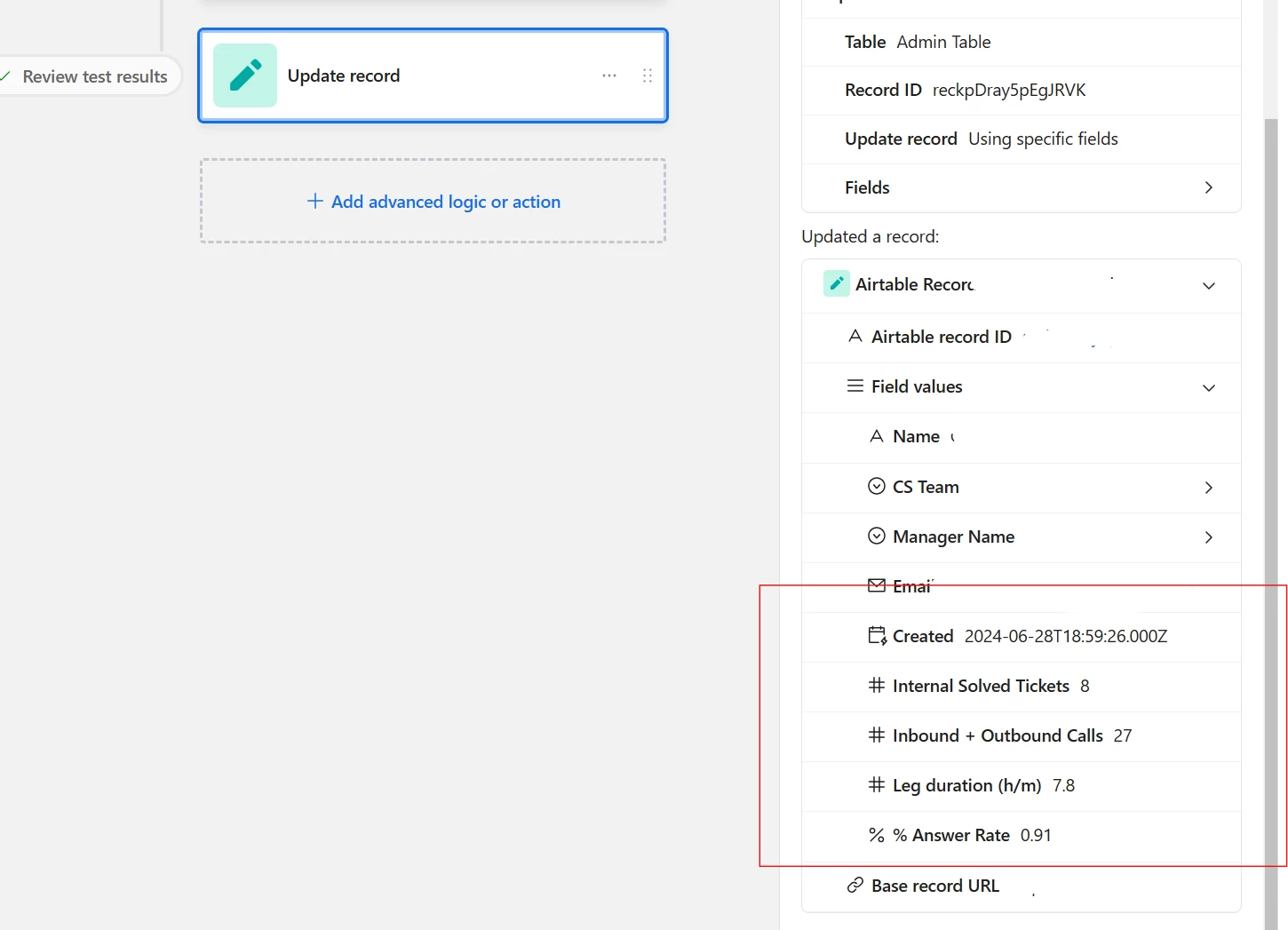Open the three-dot menu on Update record

coord(609,76)
